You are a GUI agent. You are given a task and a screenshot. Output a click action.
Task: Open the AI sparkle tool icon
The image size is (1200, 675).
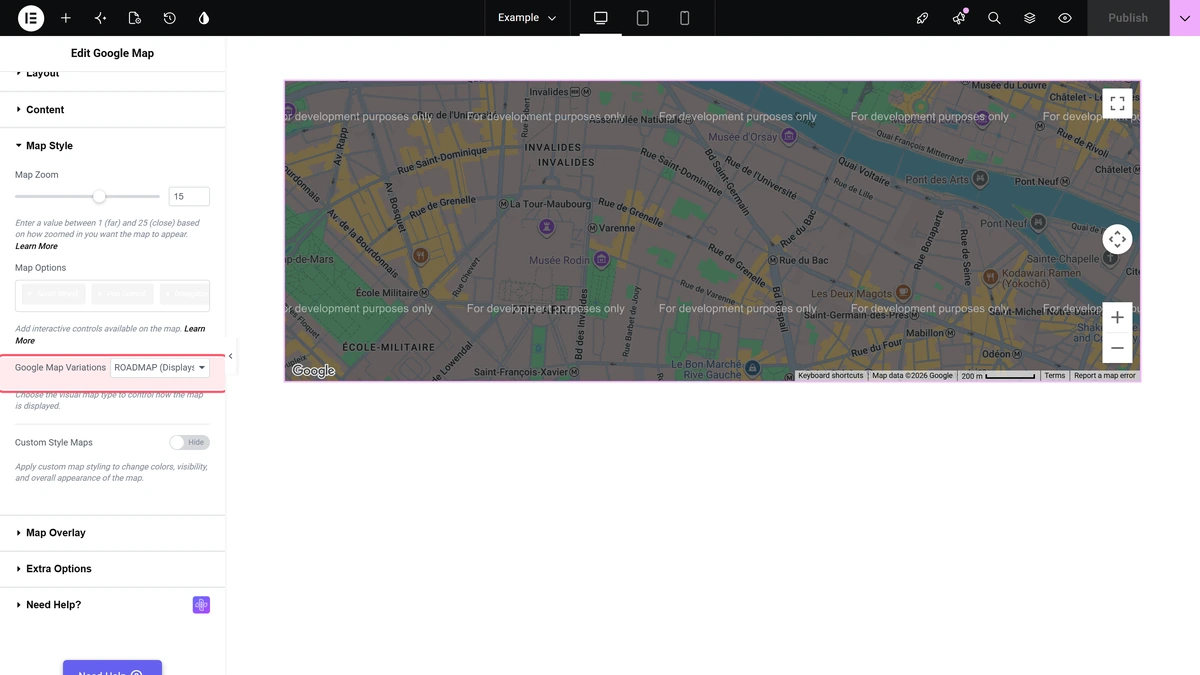click(x=100, y=18)
